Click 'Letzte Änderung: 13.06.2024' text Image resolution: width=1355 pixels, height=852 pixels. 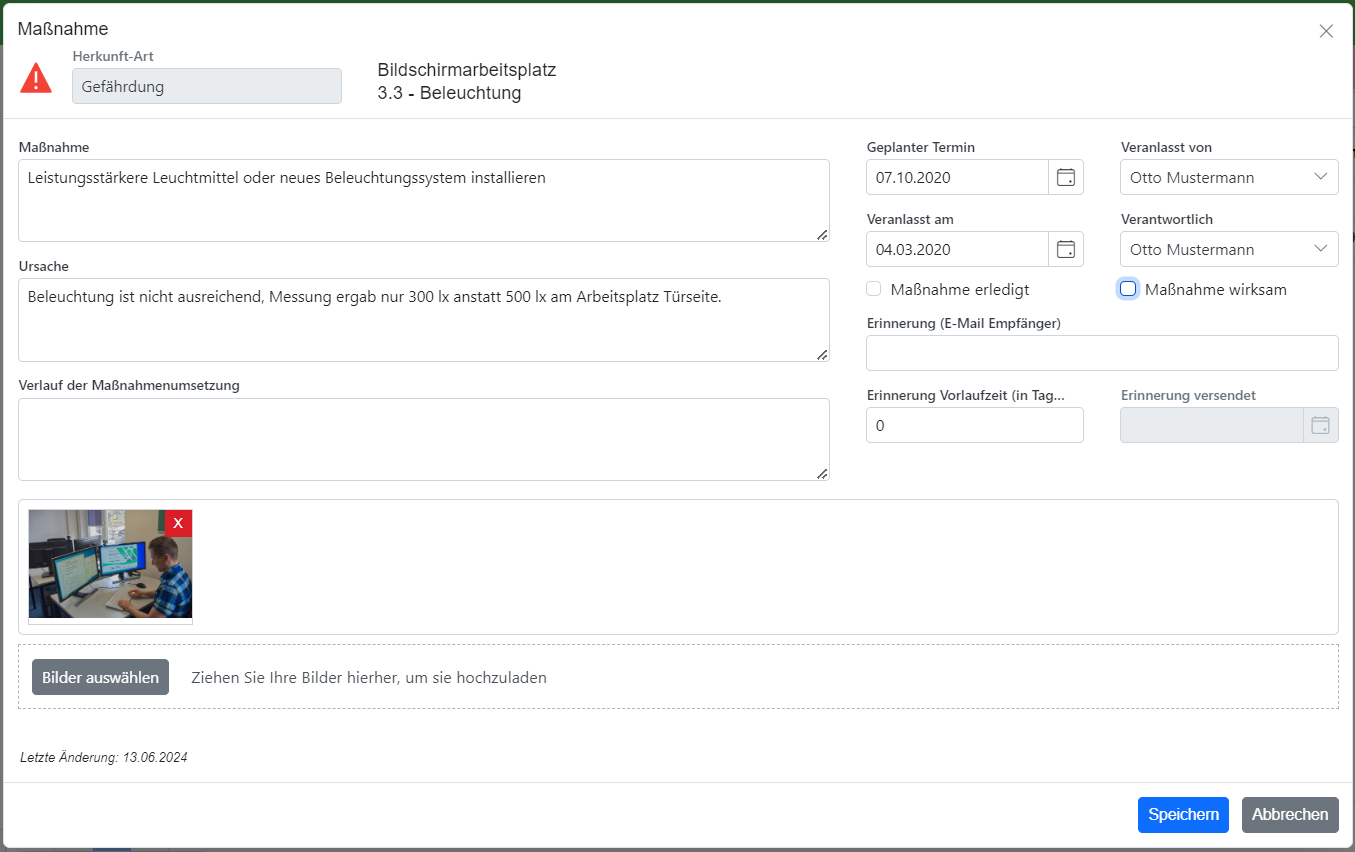(104, 758)
